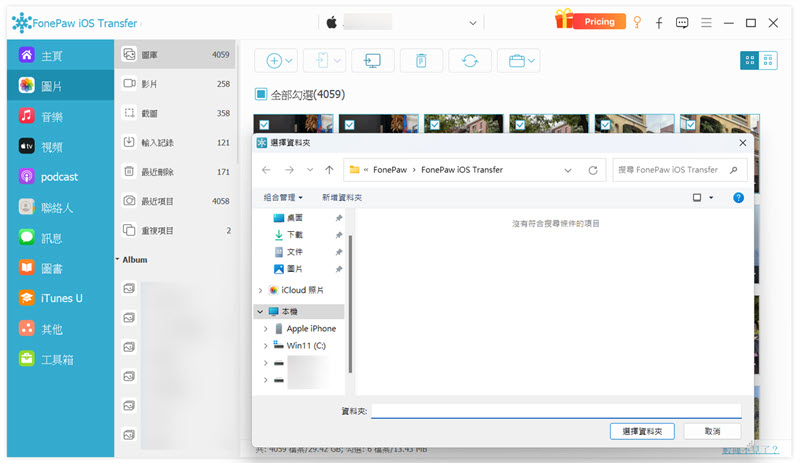The width and height of the screenshot is (800, 463).
Task: Click the export to PC icon
Action: [x=372, y=61]
